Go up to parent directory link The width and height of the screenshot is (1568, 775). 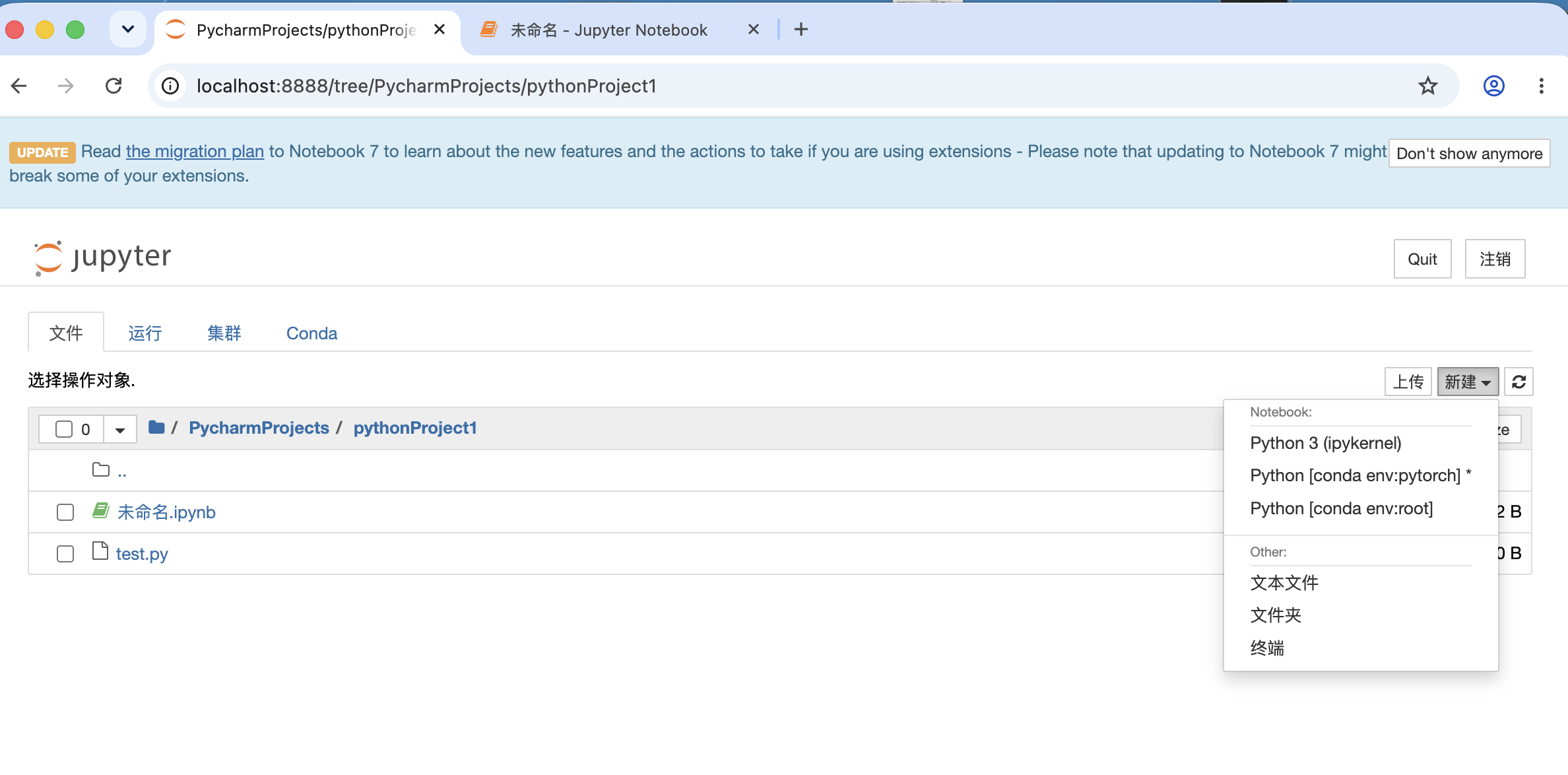122,471
